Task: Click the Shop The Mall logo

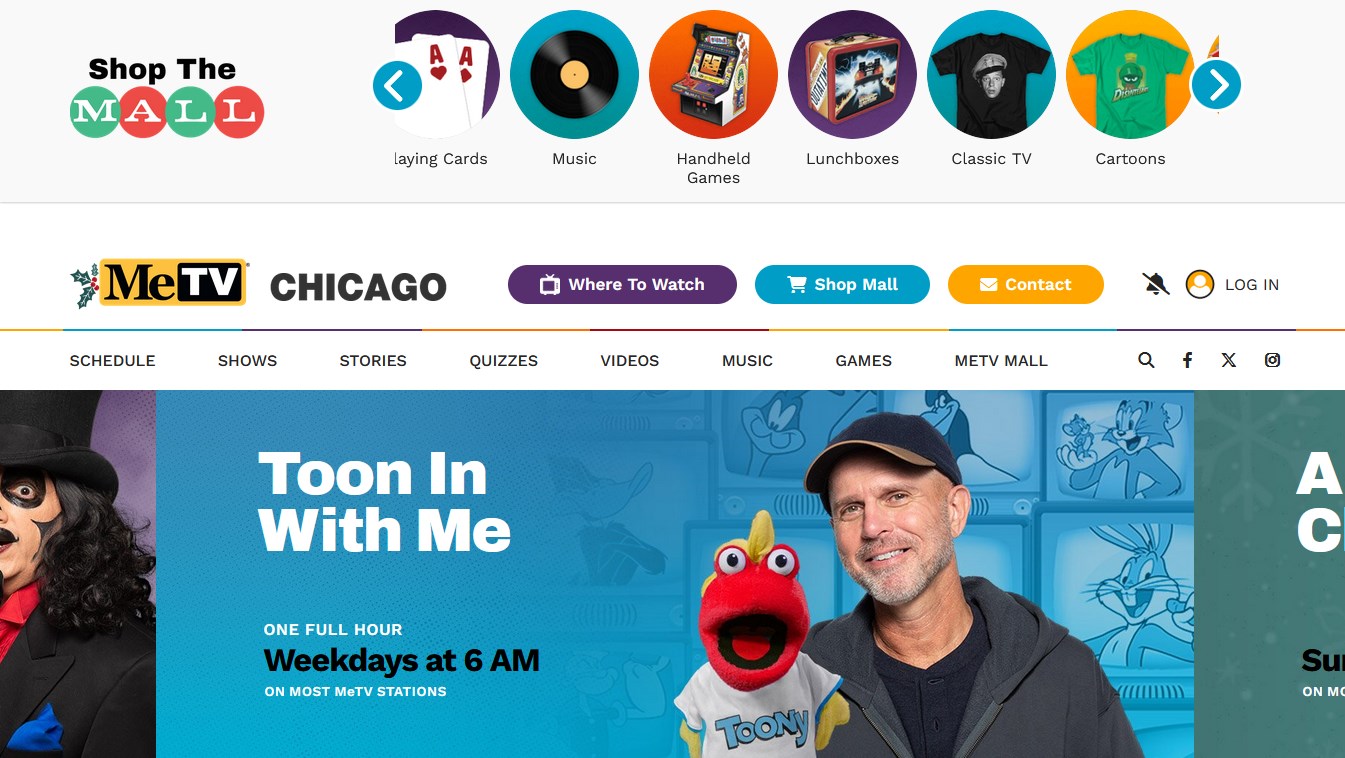Action: tap(167, 97)
